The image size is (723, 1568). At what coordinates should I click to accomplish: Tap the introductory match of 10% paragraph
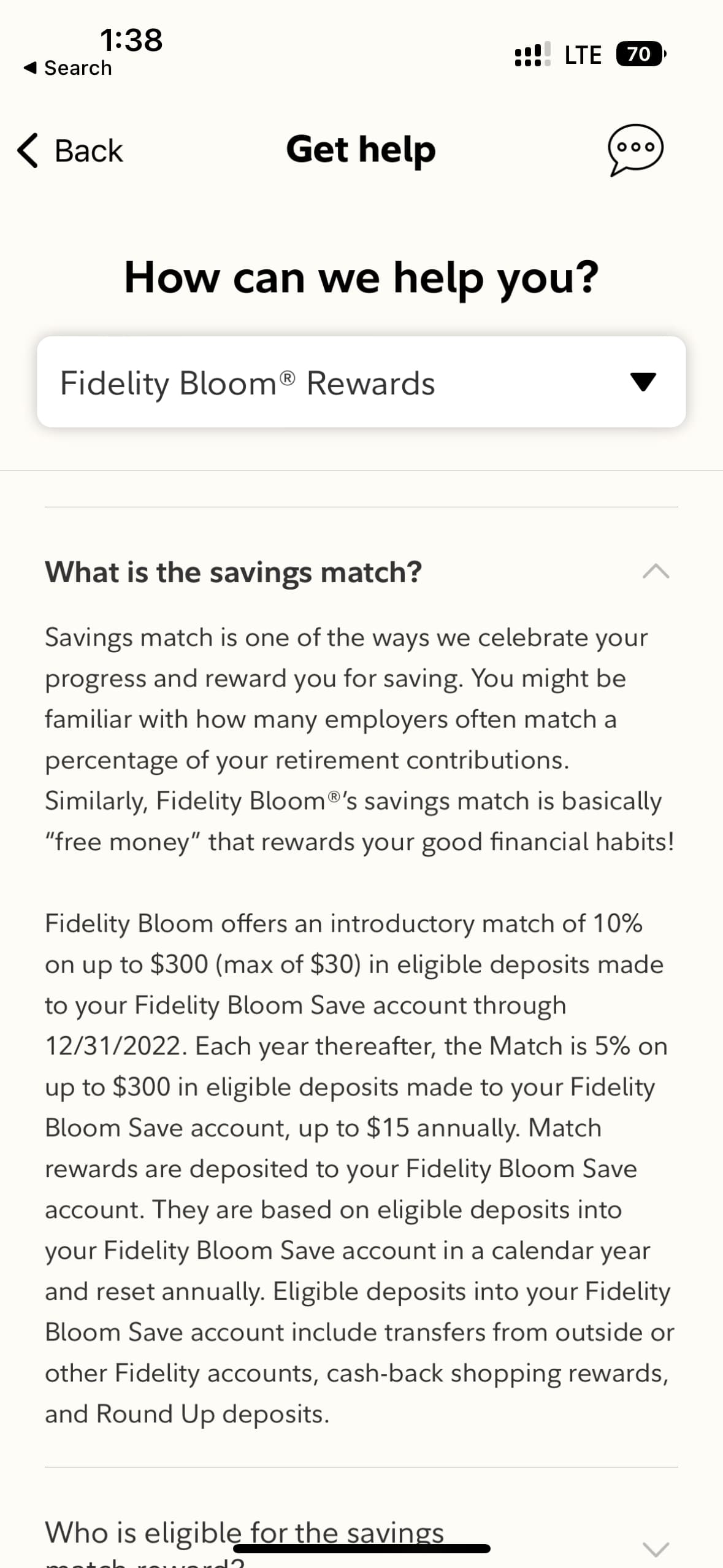(359, 1168)
